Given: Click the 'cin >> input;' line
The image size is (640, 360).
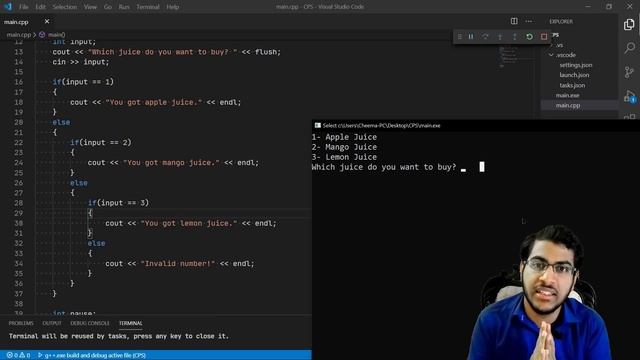Looking at the screenshot, I should 81,62.
